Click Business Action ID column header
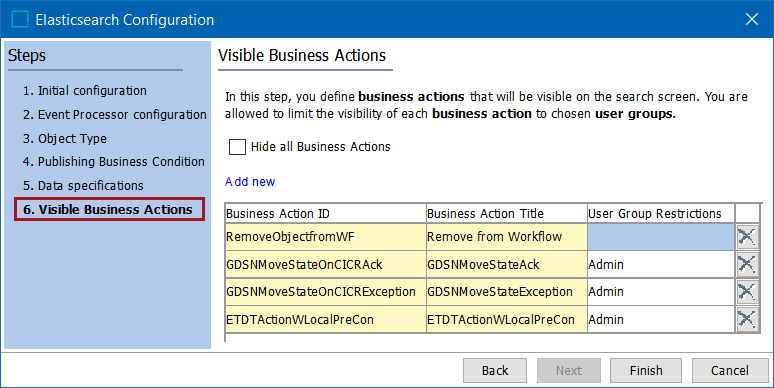 click(x=325, y=213)
